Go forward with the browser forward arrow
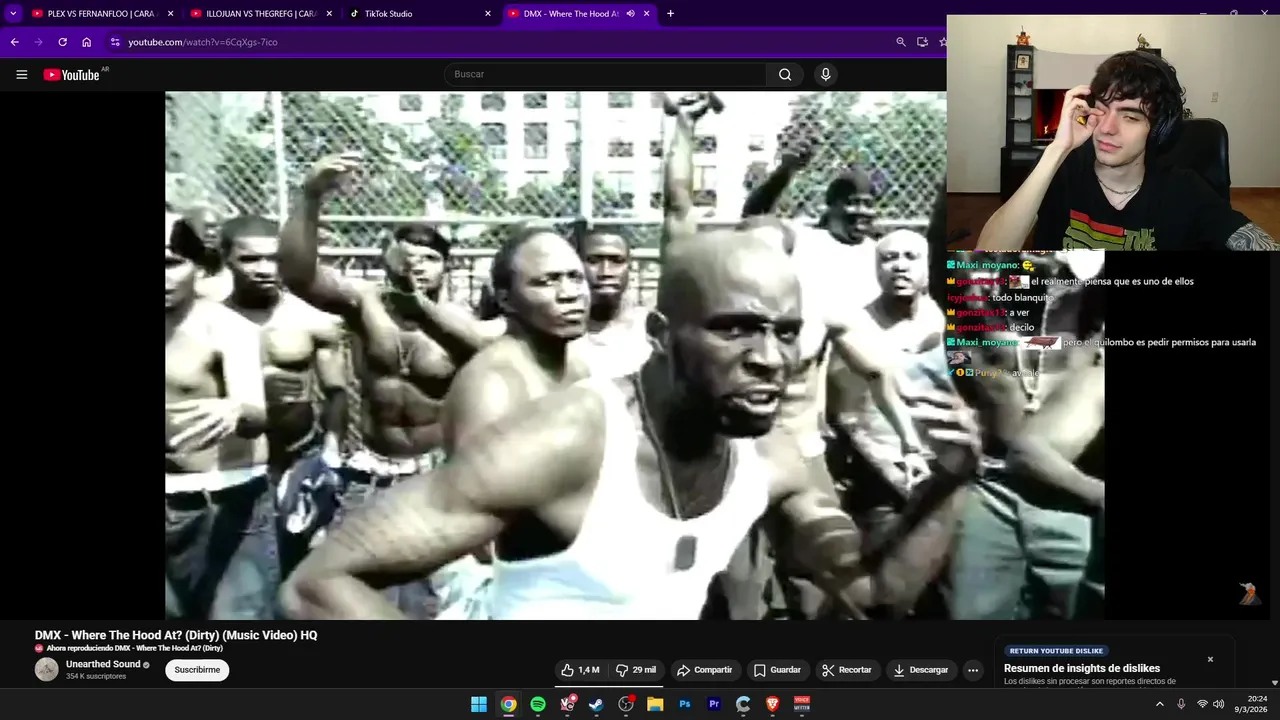This screenshot has width=1280, height=720. pos(38,42)
